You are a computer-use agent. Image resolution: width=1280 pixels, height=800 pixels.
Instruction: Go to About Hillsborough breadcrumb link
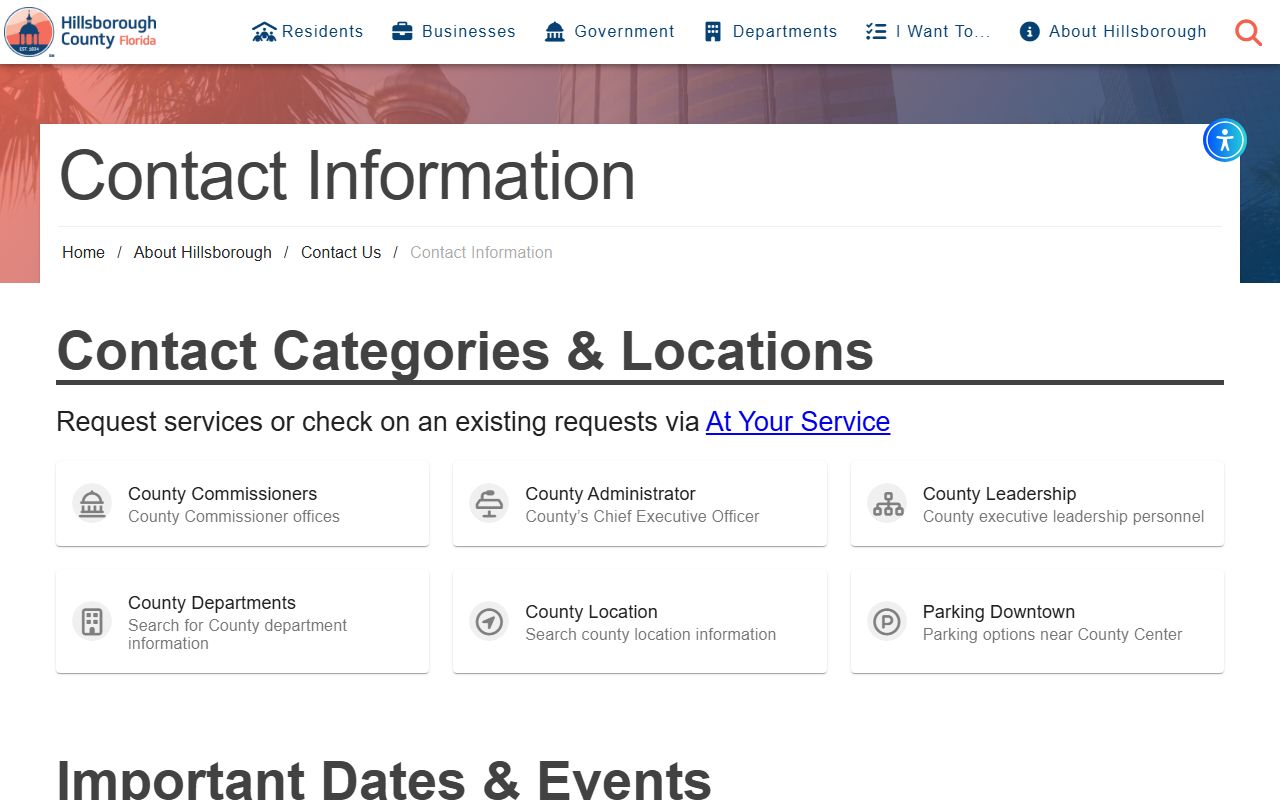click(x=203, y=253)
